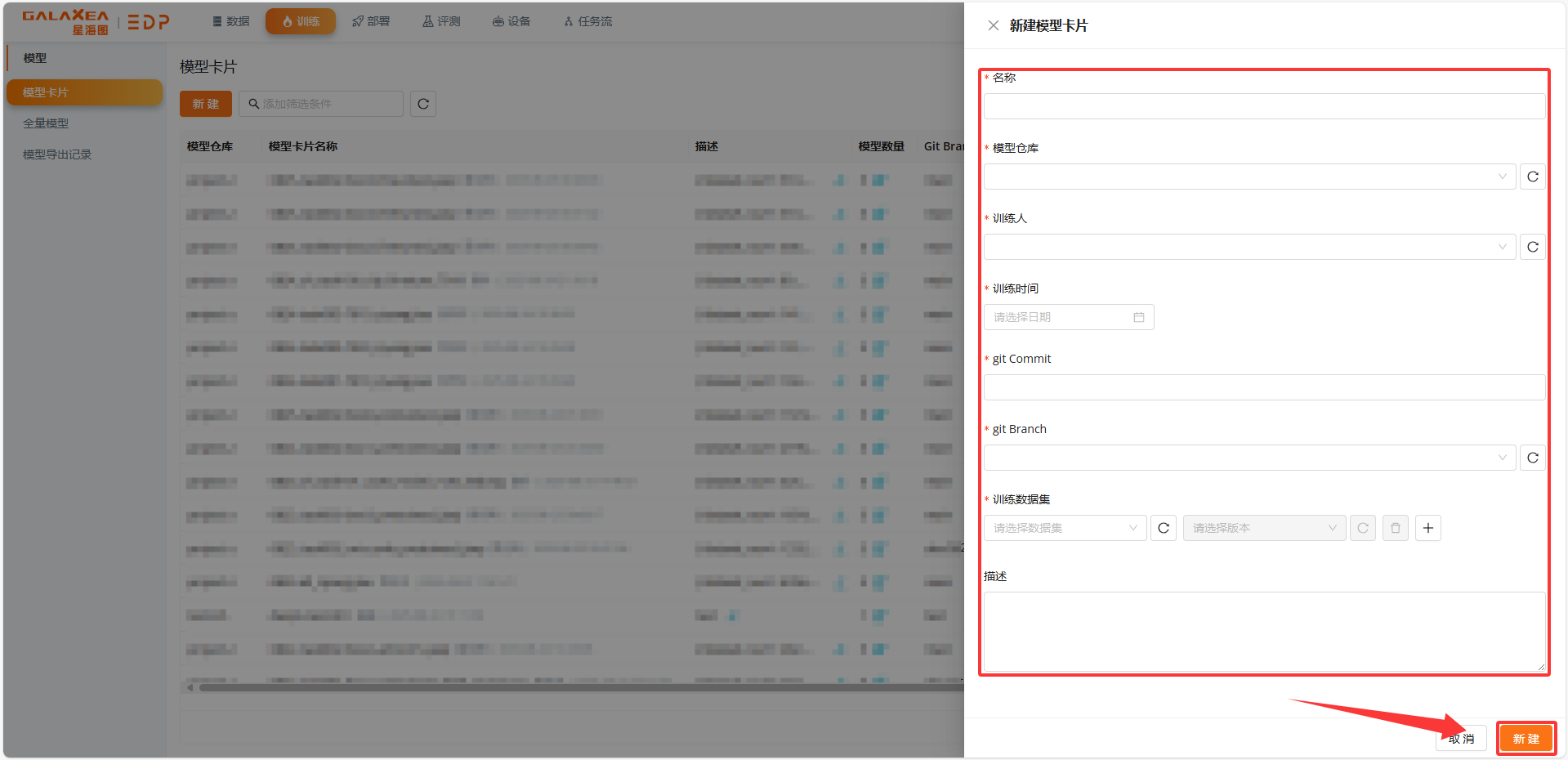Delete the training dataset row
The width and height of the screenshot is (1568, 760).
pos(1395,528)
